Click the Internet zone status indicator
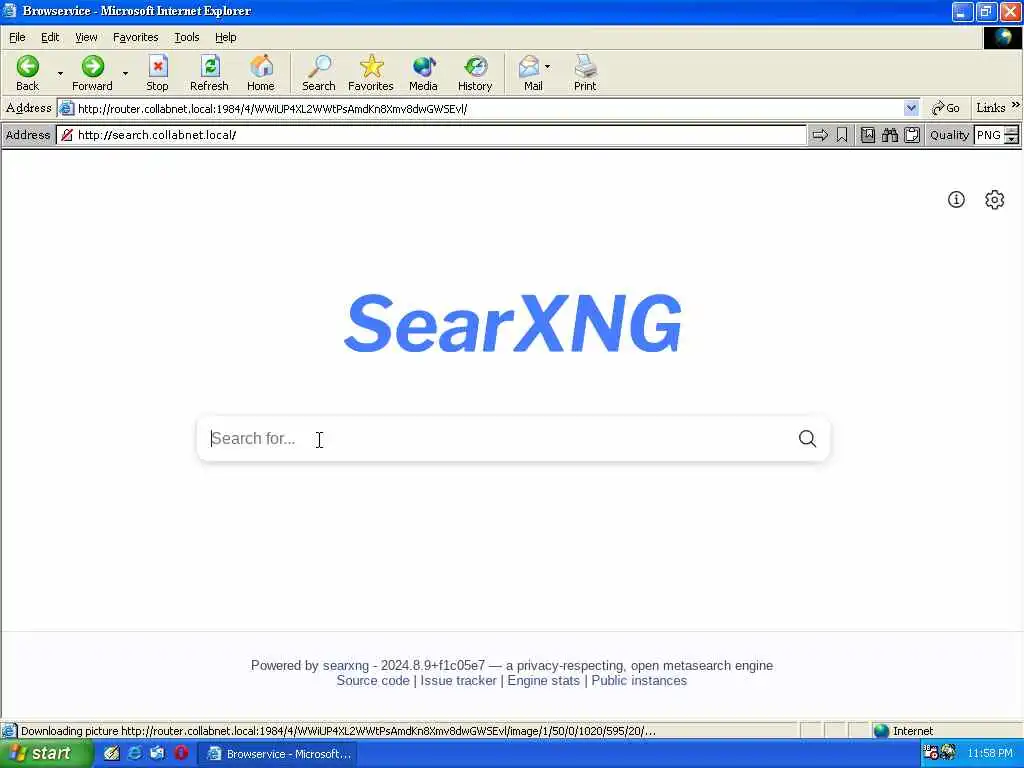Image resolution: width=1024 pixels, height=768 pixels. 904,731
